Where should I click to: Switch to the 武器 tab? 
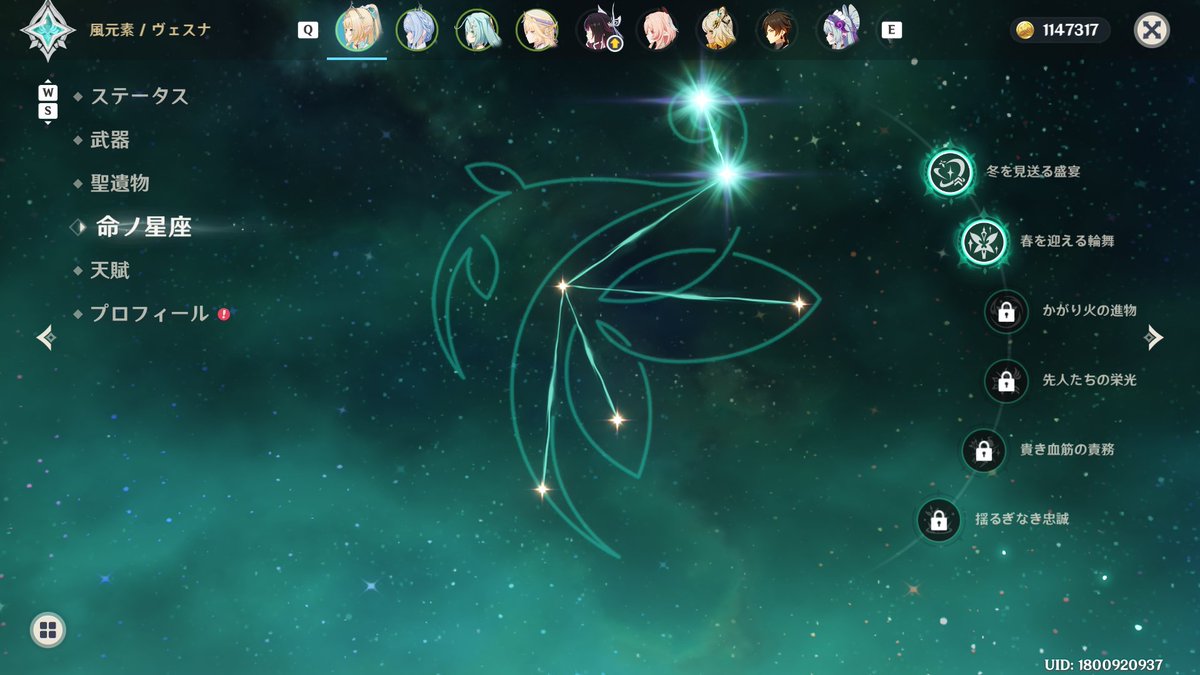pos(110,140)
